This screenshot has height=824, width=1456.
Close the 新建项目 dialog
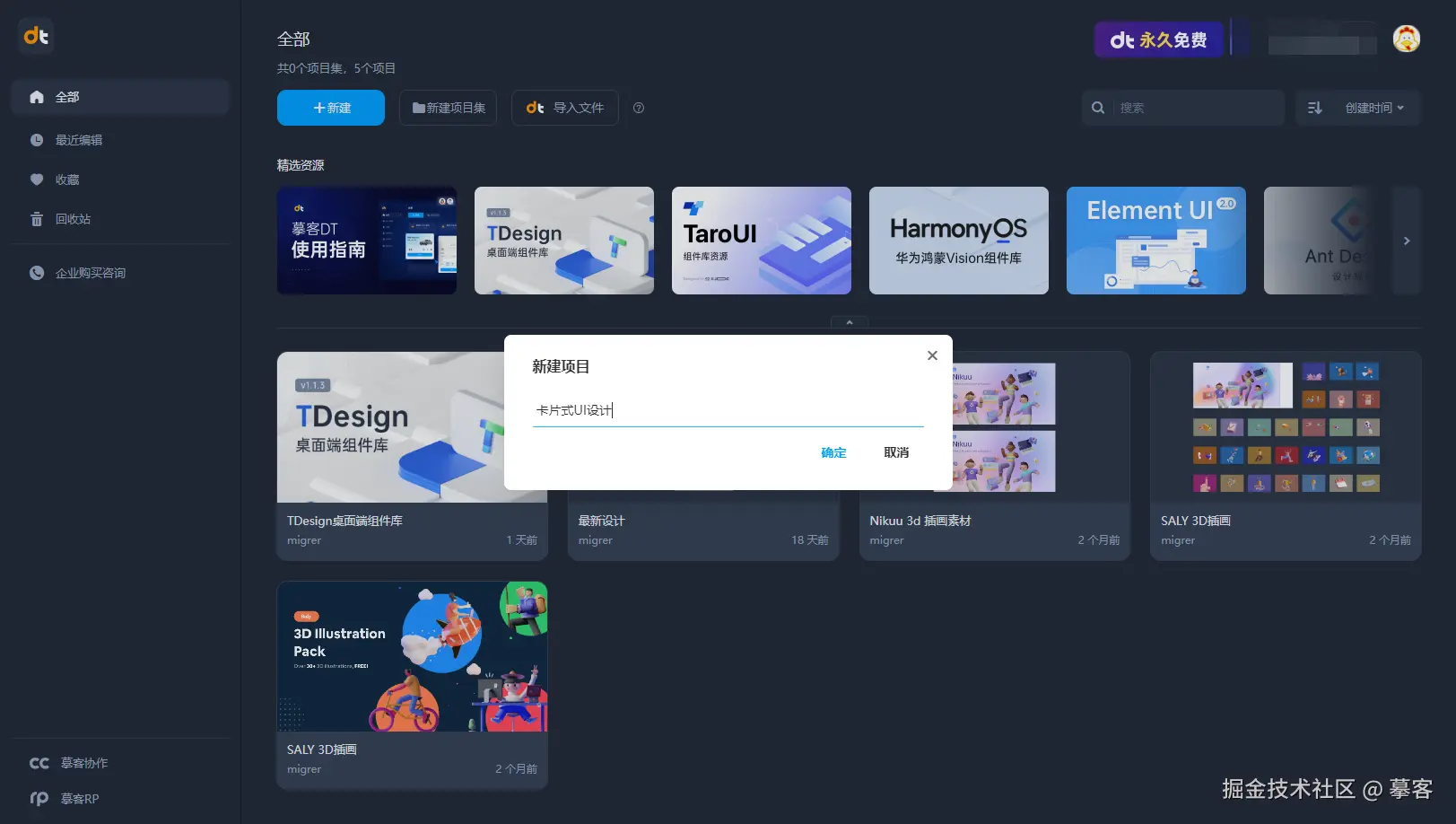(x=933, y=355)
